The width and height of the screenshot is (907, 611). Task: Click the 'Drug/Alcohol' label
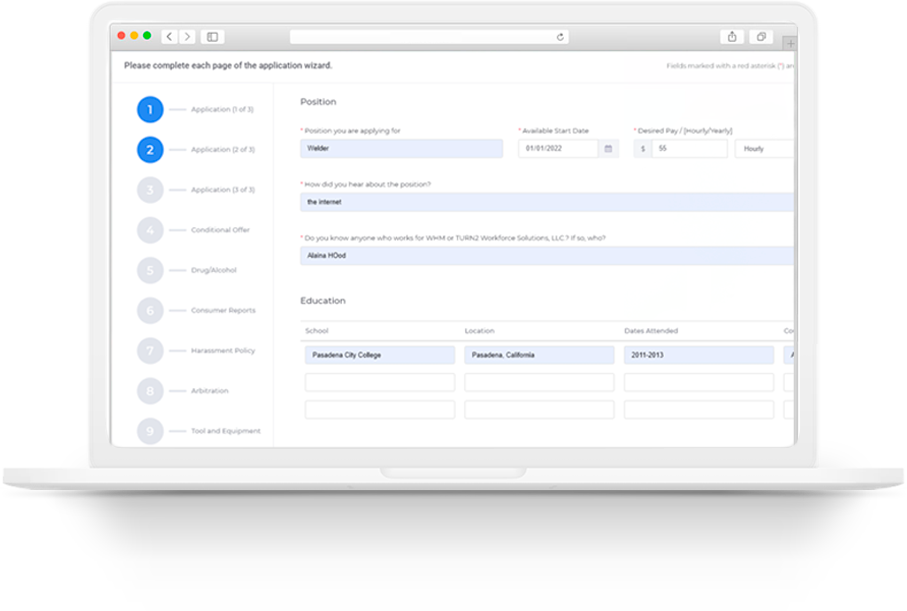tap(214, 270)
